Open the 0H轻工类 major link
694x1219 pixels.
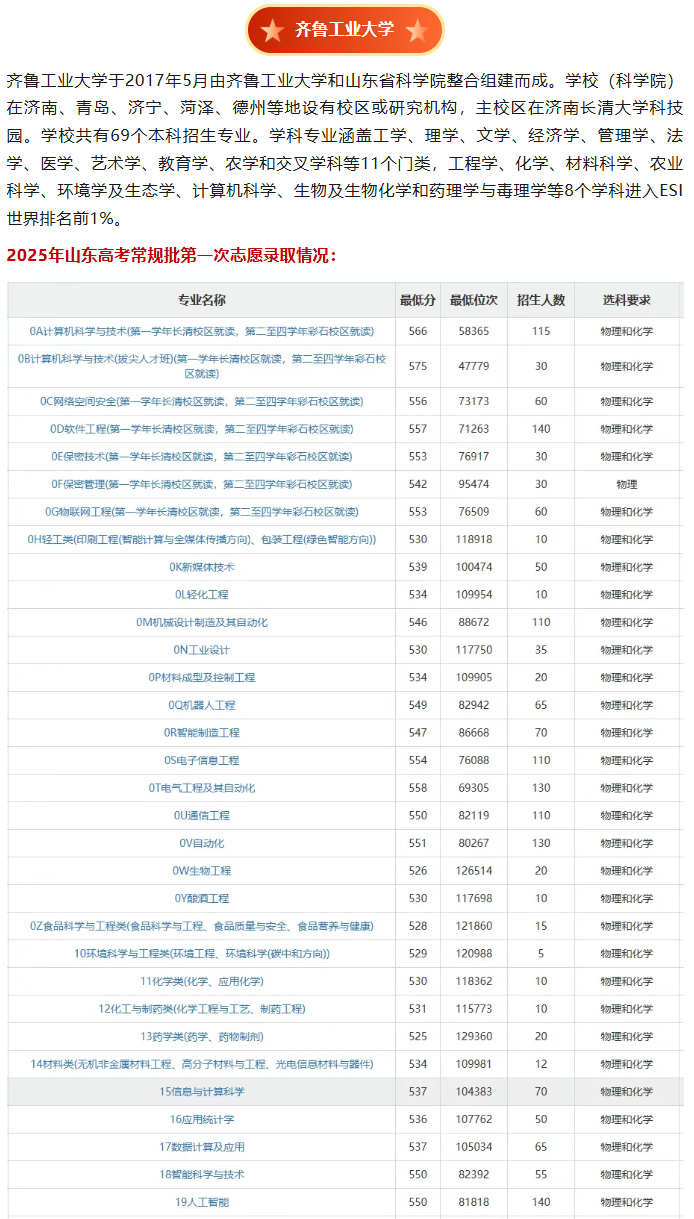click(202, 539)
